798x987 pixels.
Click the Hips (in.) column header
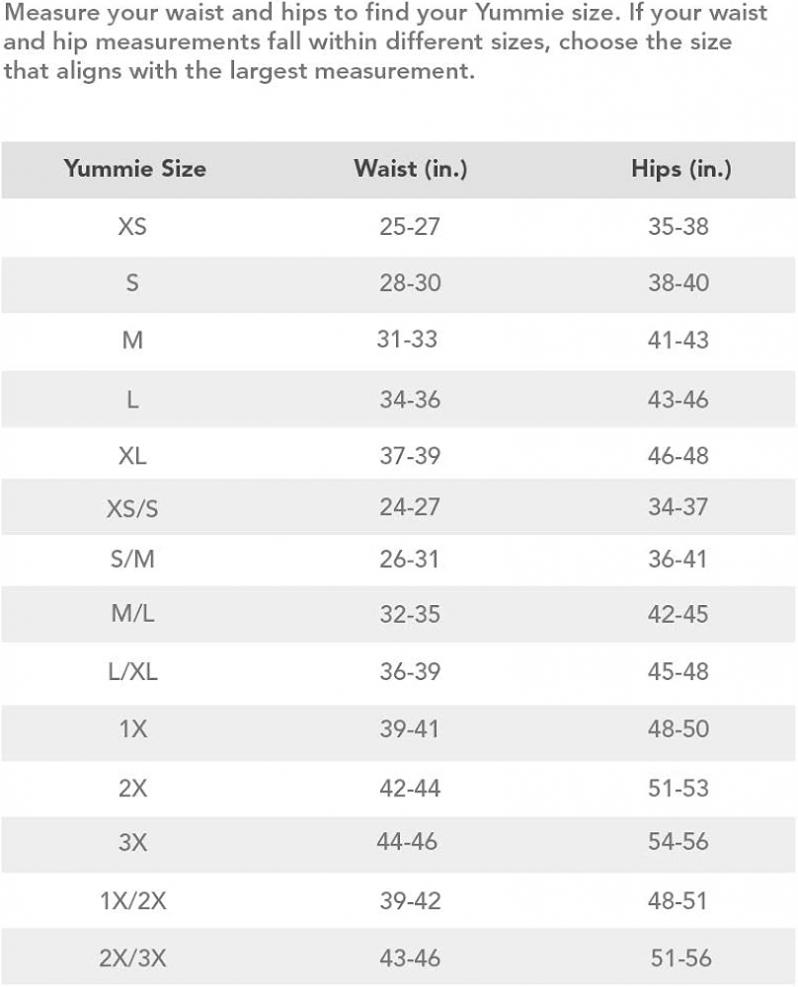682,169
